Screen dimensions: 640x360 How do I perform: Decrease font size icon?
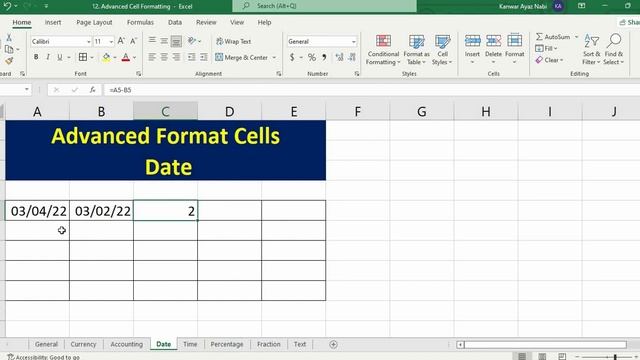click(x=133, y=41)
